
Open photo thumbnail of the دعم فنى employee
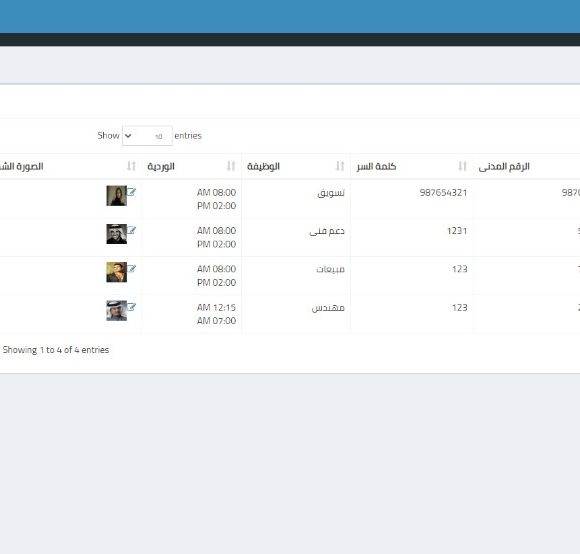pyautogui.click(x=117, y=234)
